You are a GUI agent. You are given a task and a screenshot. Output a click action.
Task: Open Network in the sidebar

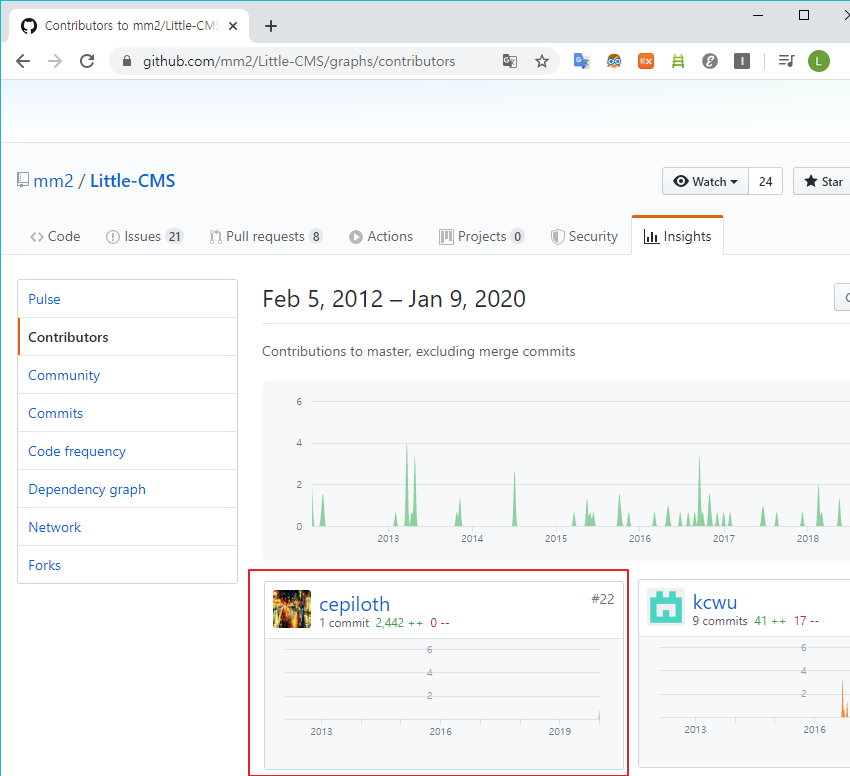[x=127, y=527]
